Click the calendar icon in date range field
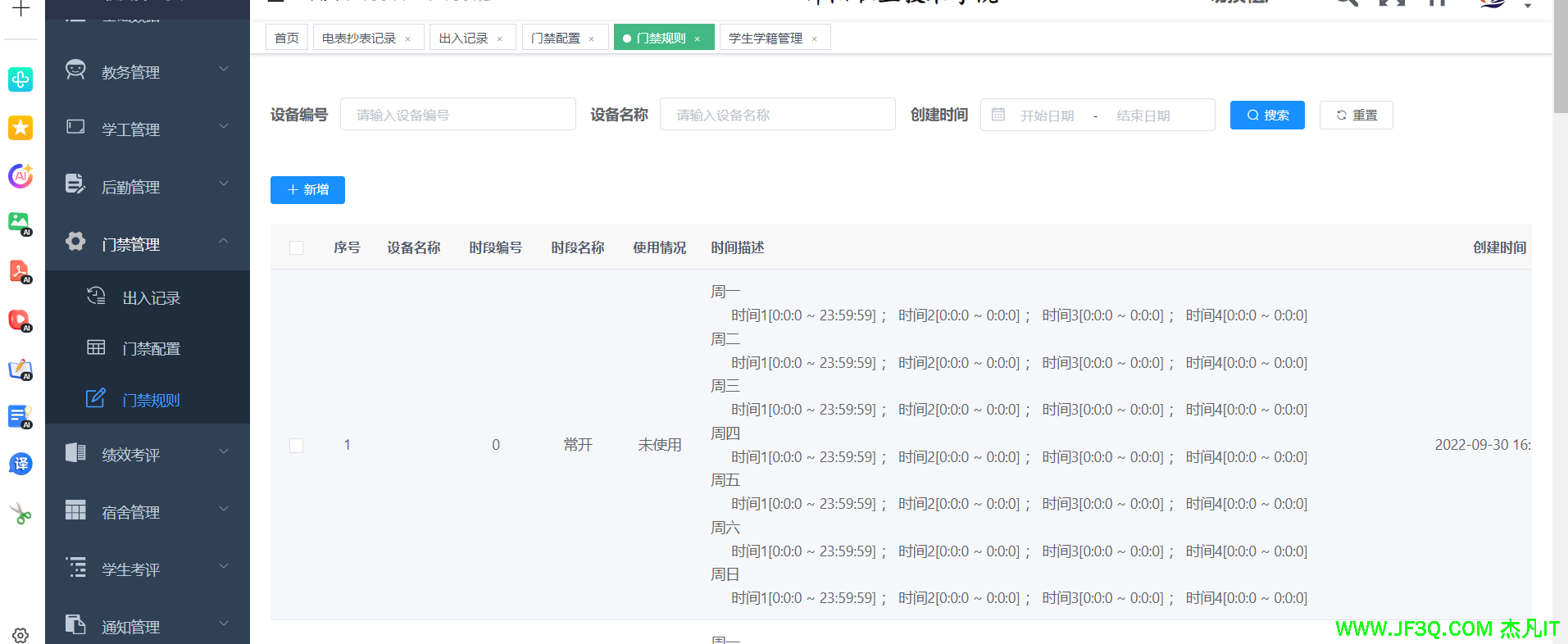Screen dimensions: 1568x644 click(x=998, y=115)
